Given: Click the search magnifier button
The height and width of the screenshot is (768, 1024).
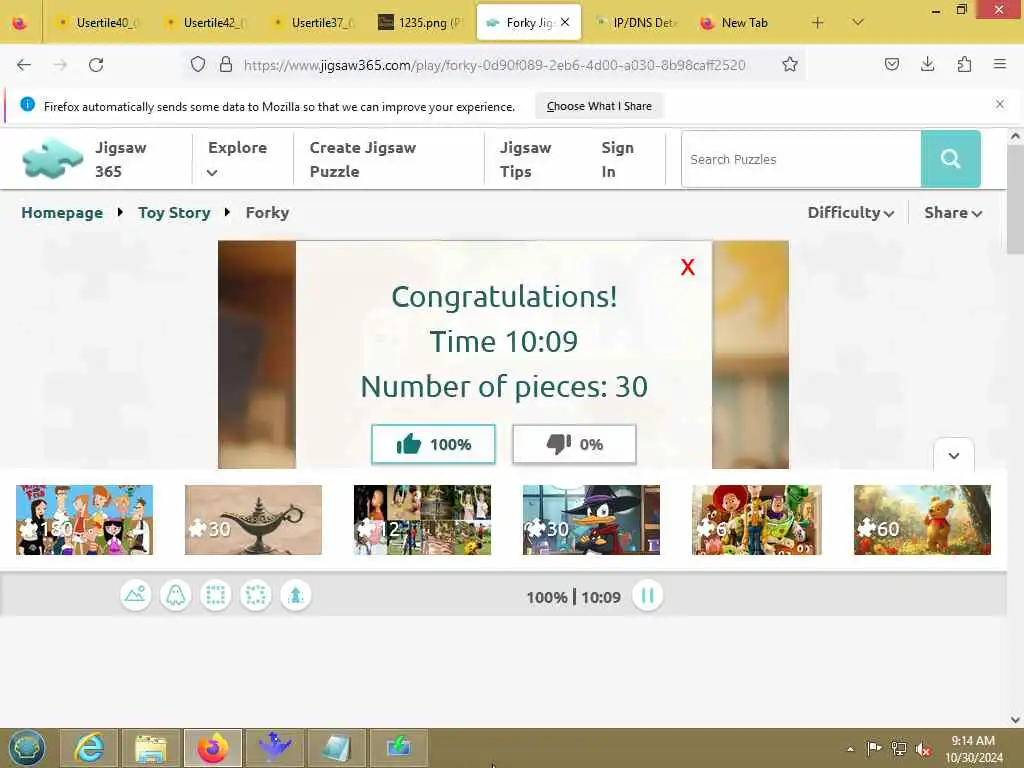Looking at the screenshot, I should [950, 159].
